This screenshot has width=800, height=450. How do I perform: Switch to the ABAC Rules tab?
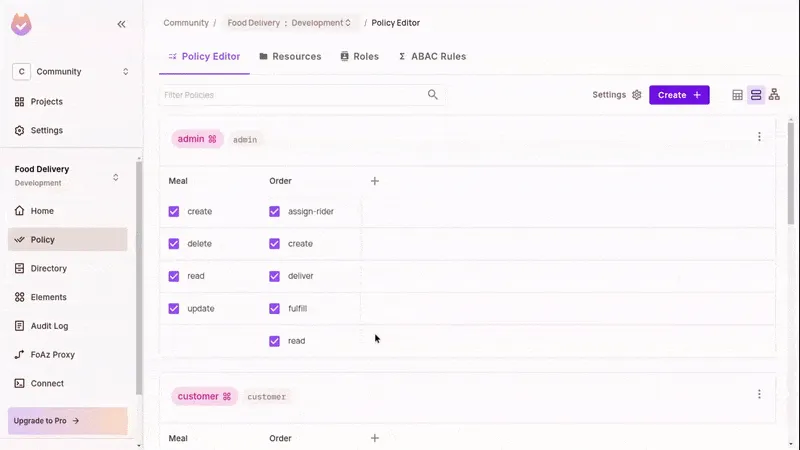(x=432, y=57)
